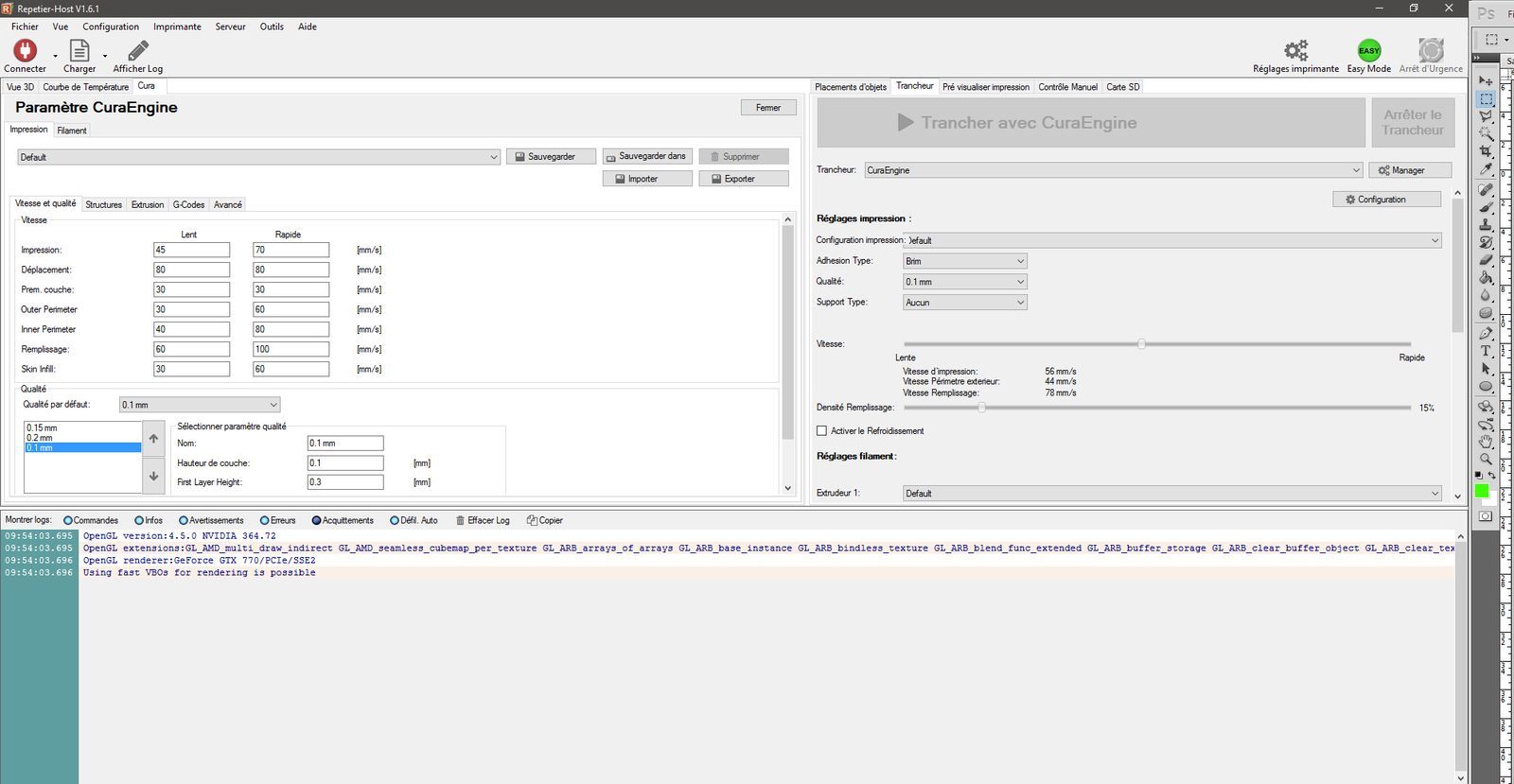Toggle the Commandes log filter
This screenshot has height=784, width=1514.
pos(91,520)
